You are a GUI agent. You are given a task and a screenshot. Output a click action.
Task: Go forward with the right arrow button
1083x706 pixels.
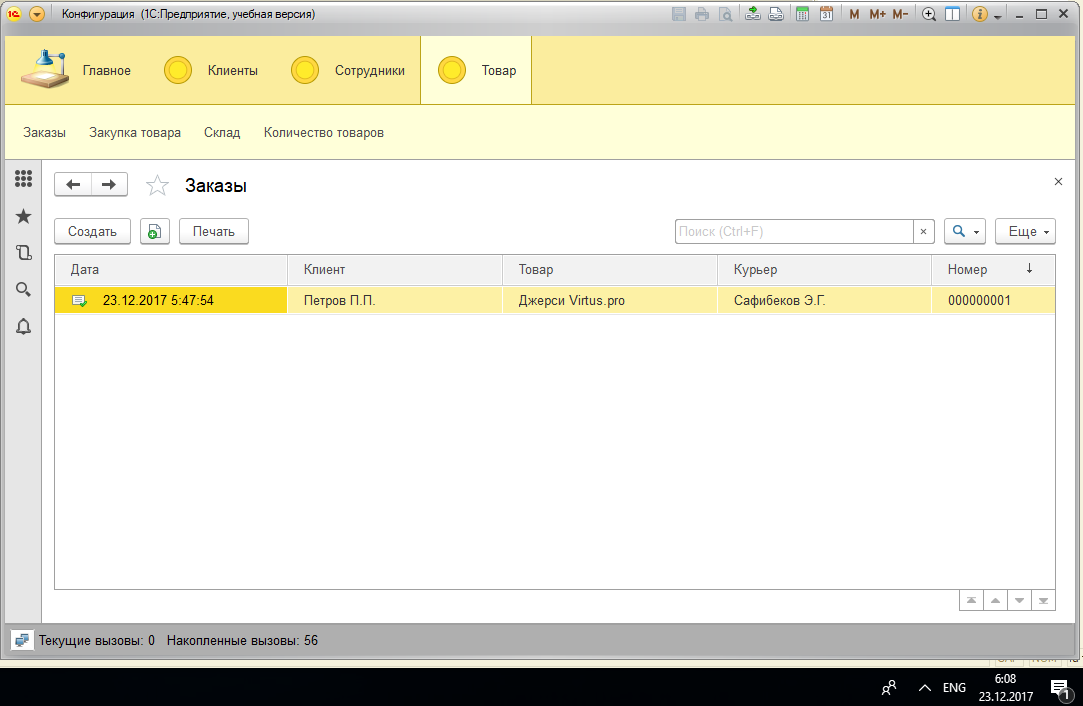[109, 184]
